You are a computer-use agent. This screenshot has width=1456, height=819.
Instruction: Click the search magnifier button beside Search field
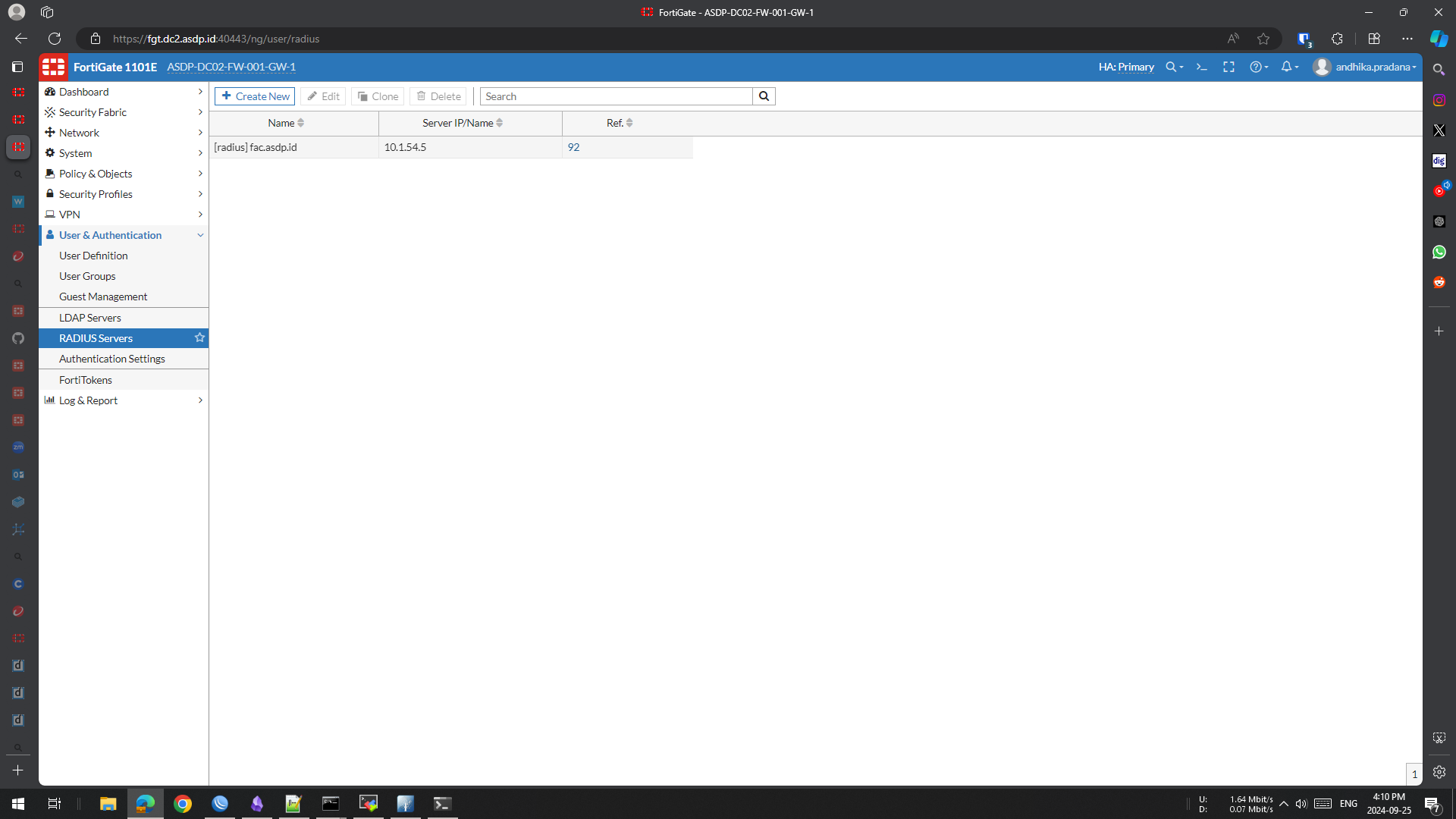coord(764,96)
